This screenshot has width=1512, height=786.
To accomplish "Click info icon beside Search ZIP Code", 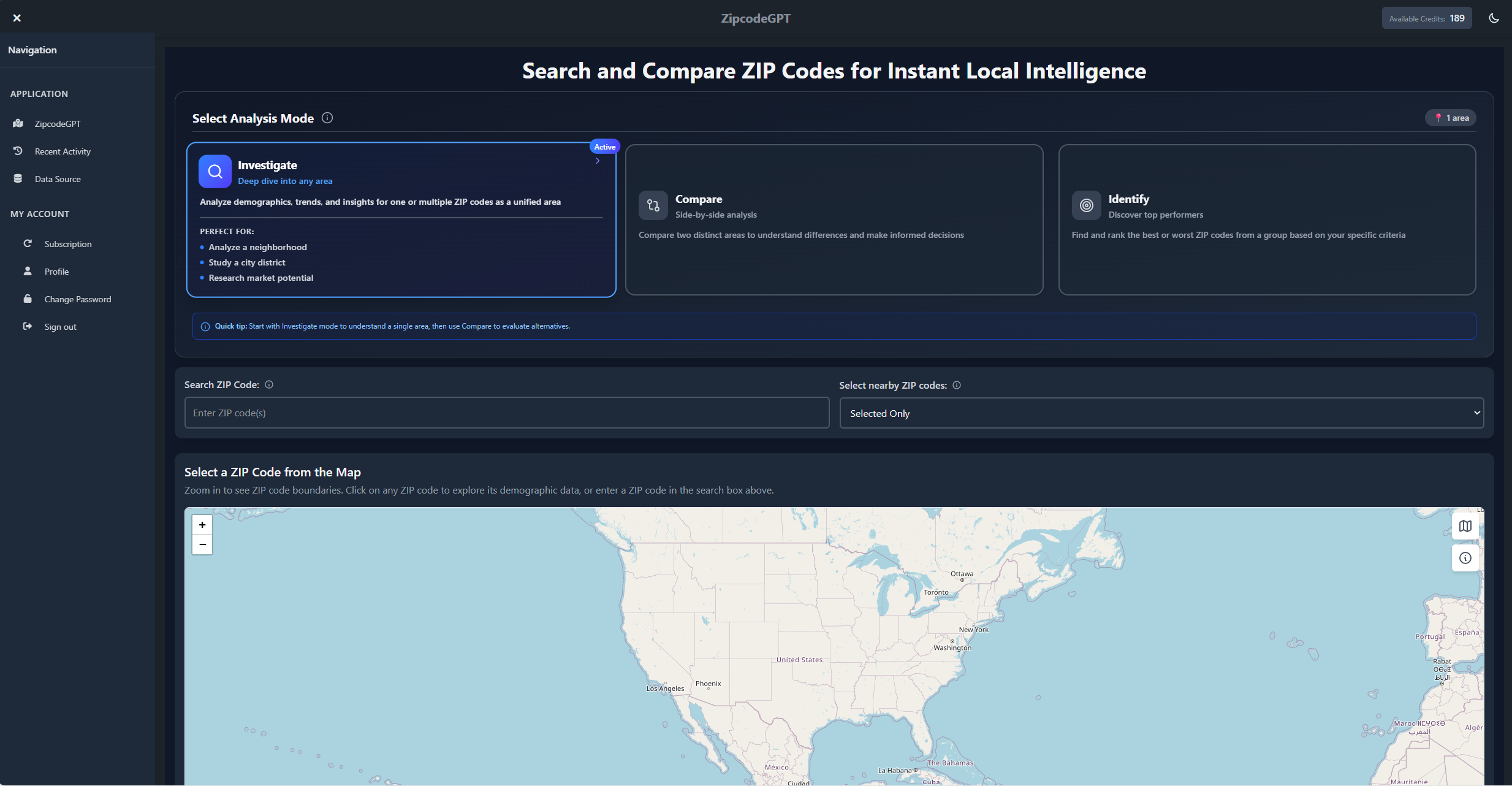I will click(x=269, y=384).
